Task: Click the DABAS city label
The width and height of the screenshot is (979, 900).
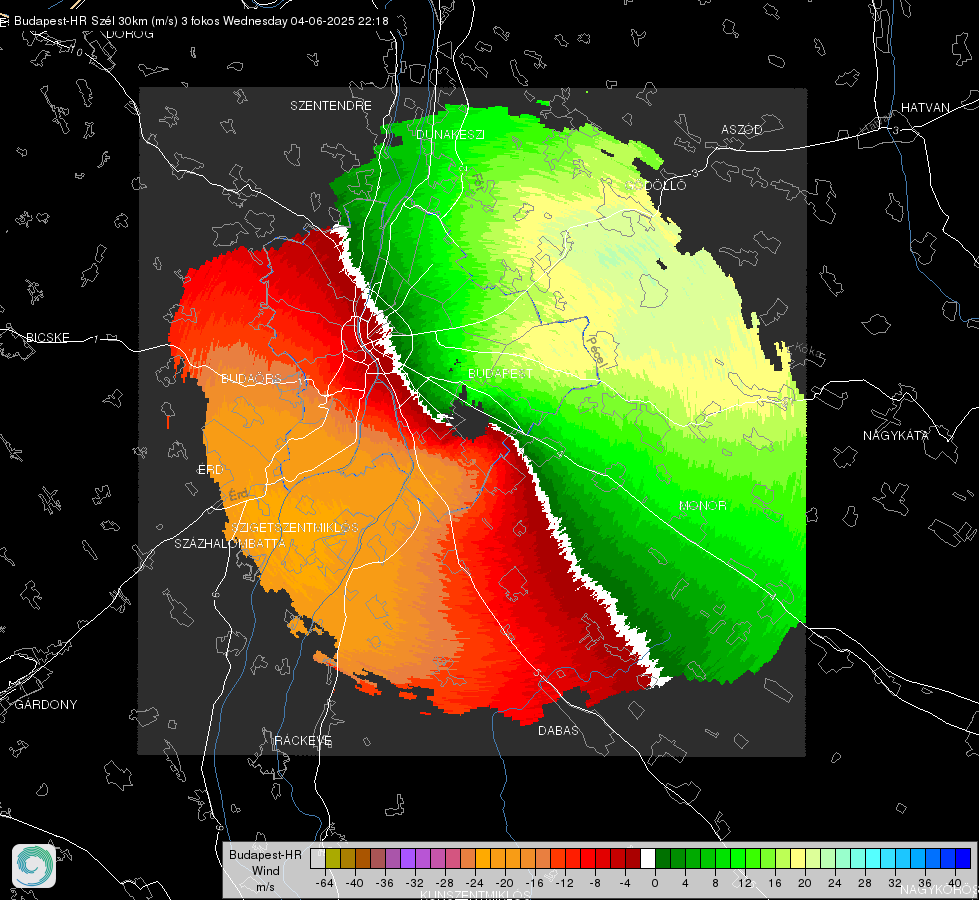Action: click(559, 731)
